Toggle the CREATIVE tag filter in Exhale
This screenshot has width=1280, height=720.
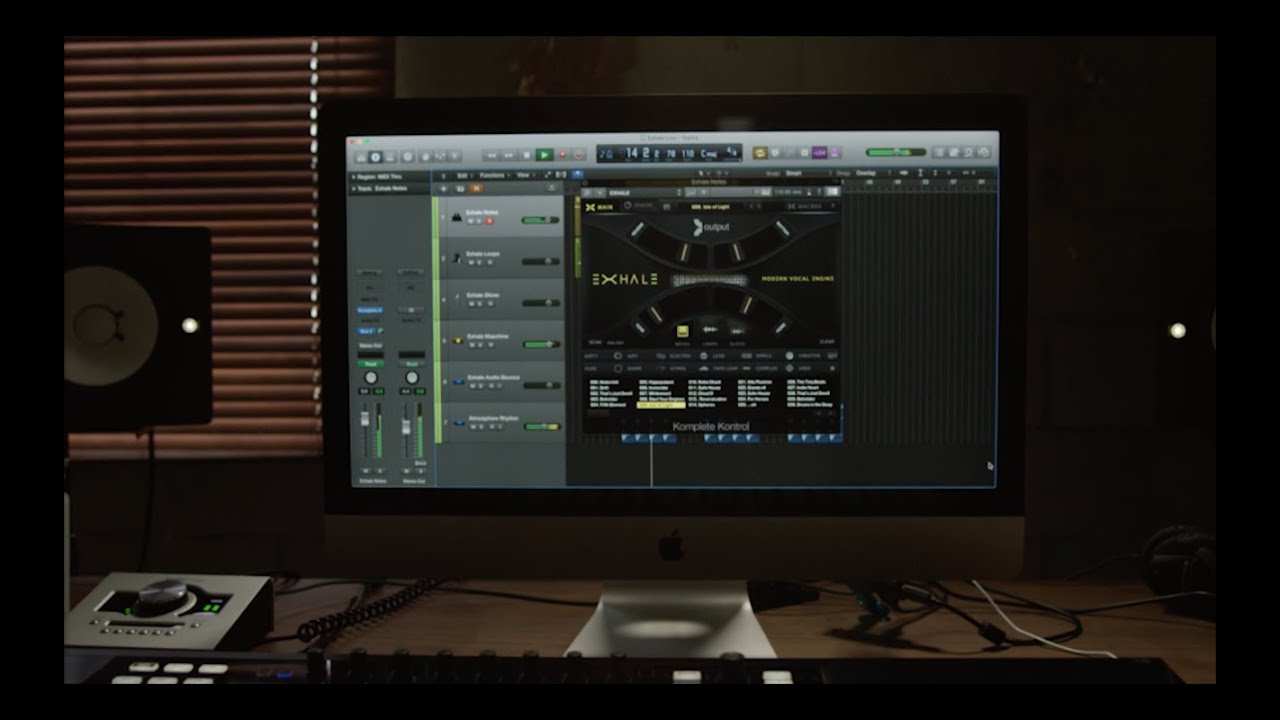pos(810,356)
